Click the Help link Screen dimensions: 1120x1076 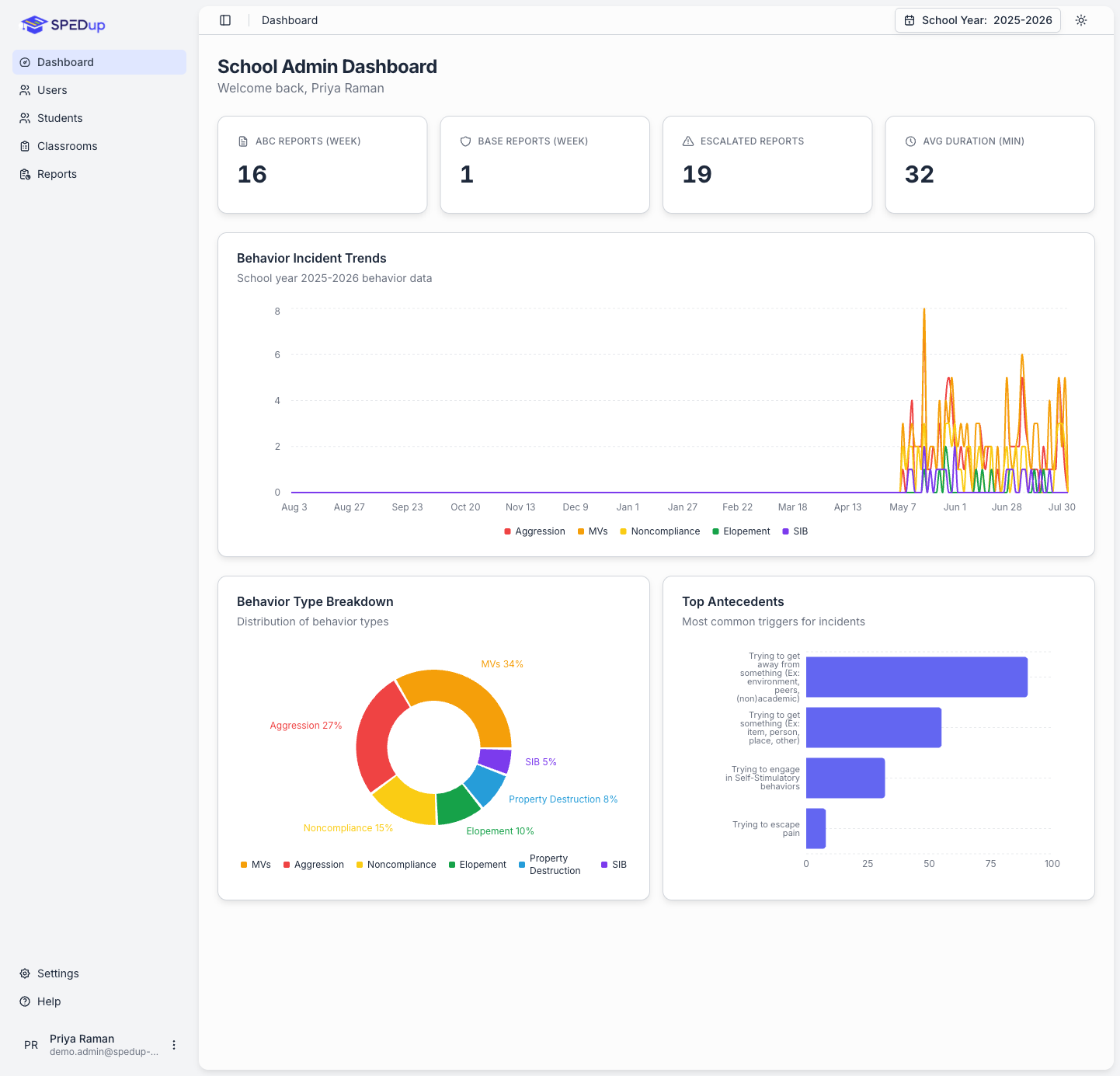point(99,1001)
